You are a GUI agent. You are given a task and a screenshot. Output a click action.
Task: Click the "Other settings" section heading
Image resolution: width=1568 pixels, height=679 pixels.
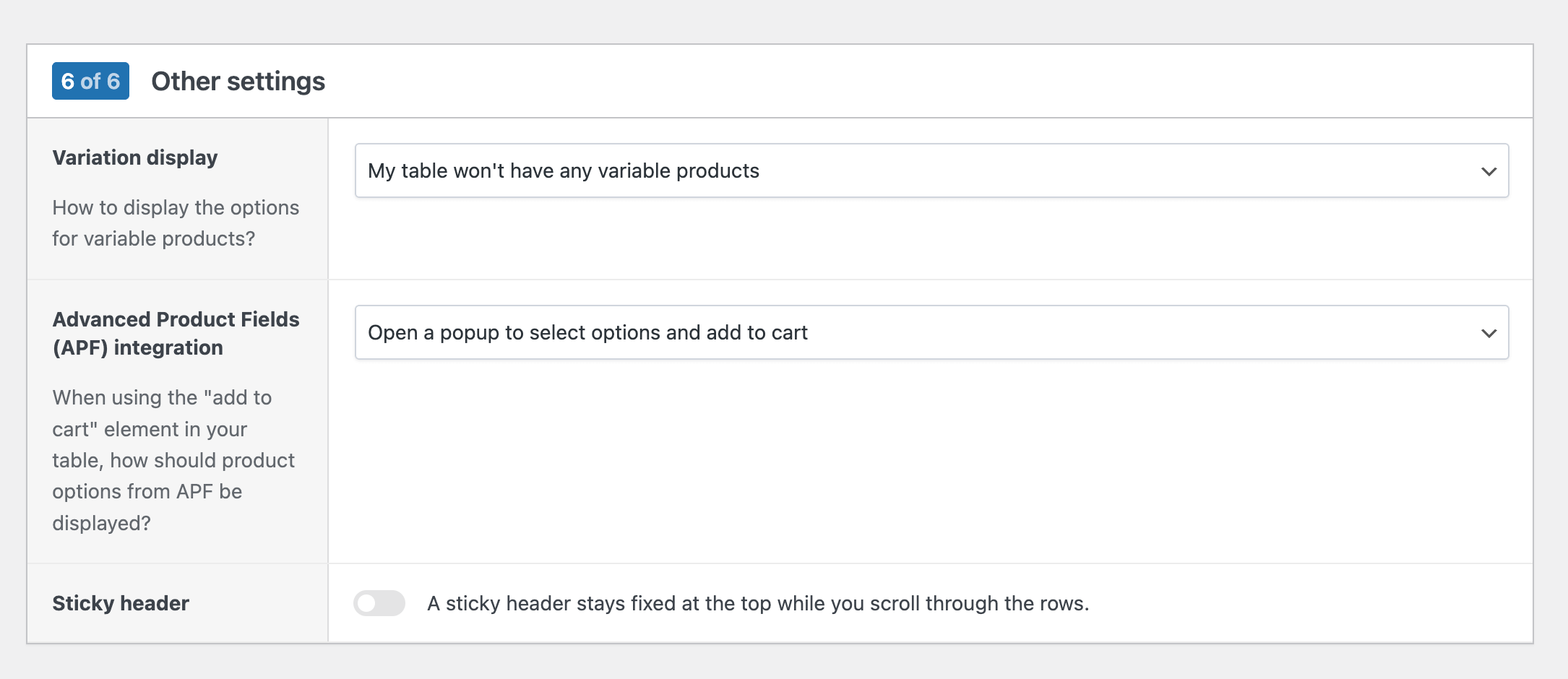coord(238,81)
